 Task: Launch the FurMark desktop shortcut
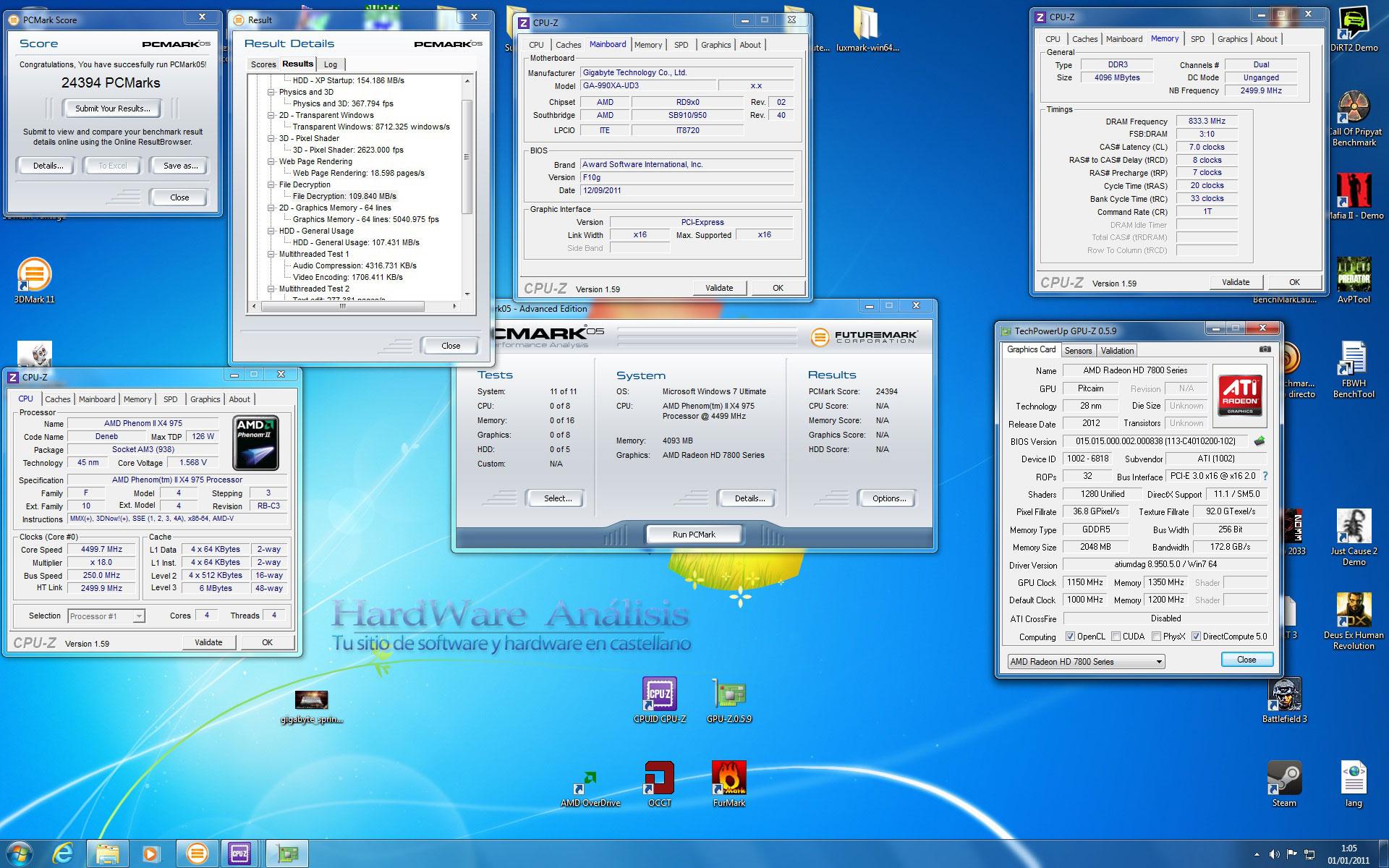(729, 784)
